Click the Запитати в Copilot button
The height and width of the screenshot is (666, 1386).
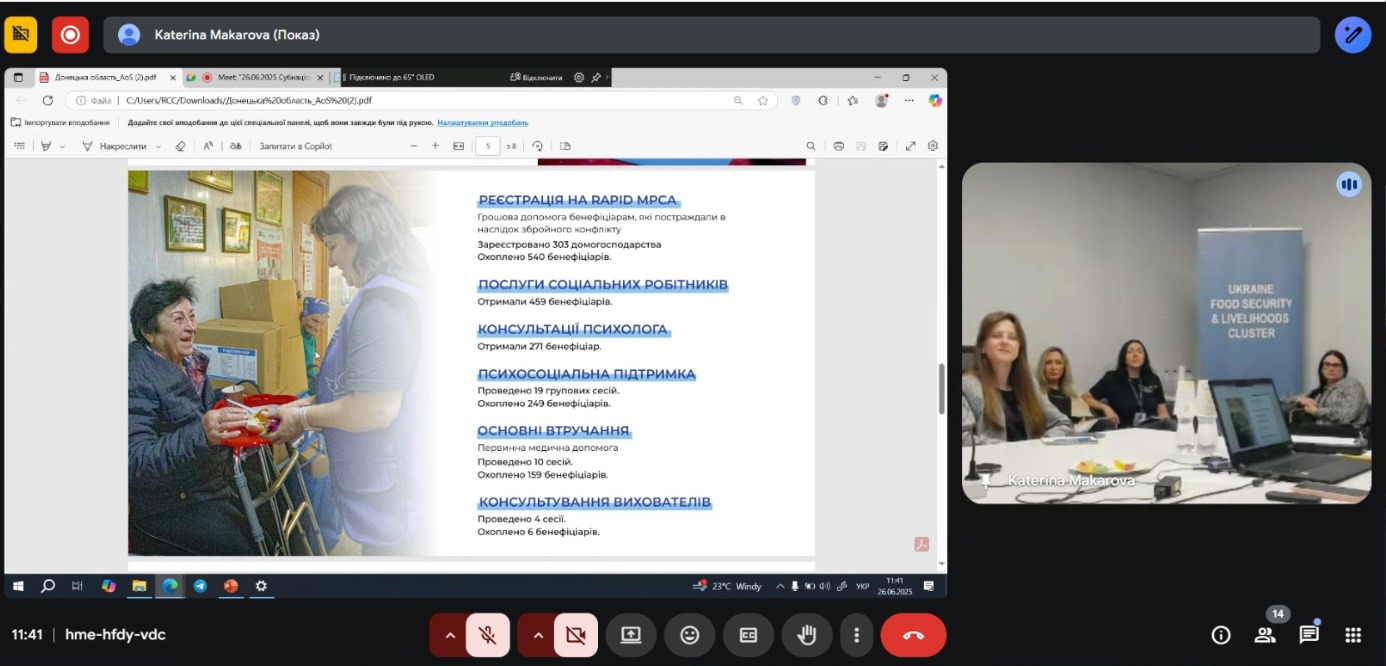point(295,146)
